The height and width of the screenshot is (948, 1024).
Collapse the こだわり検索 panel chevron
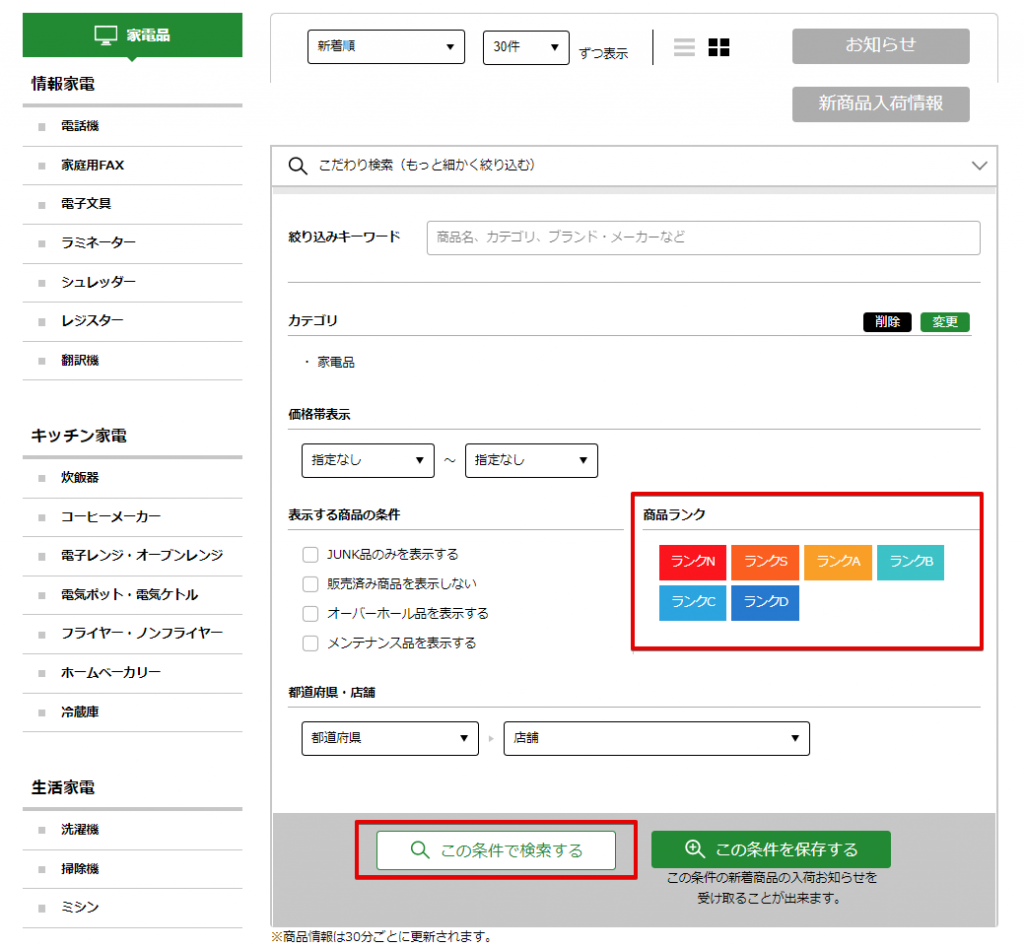979,166
